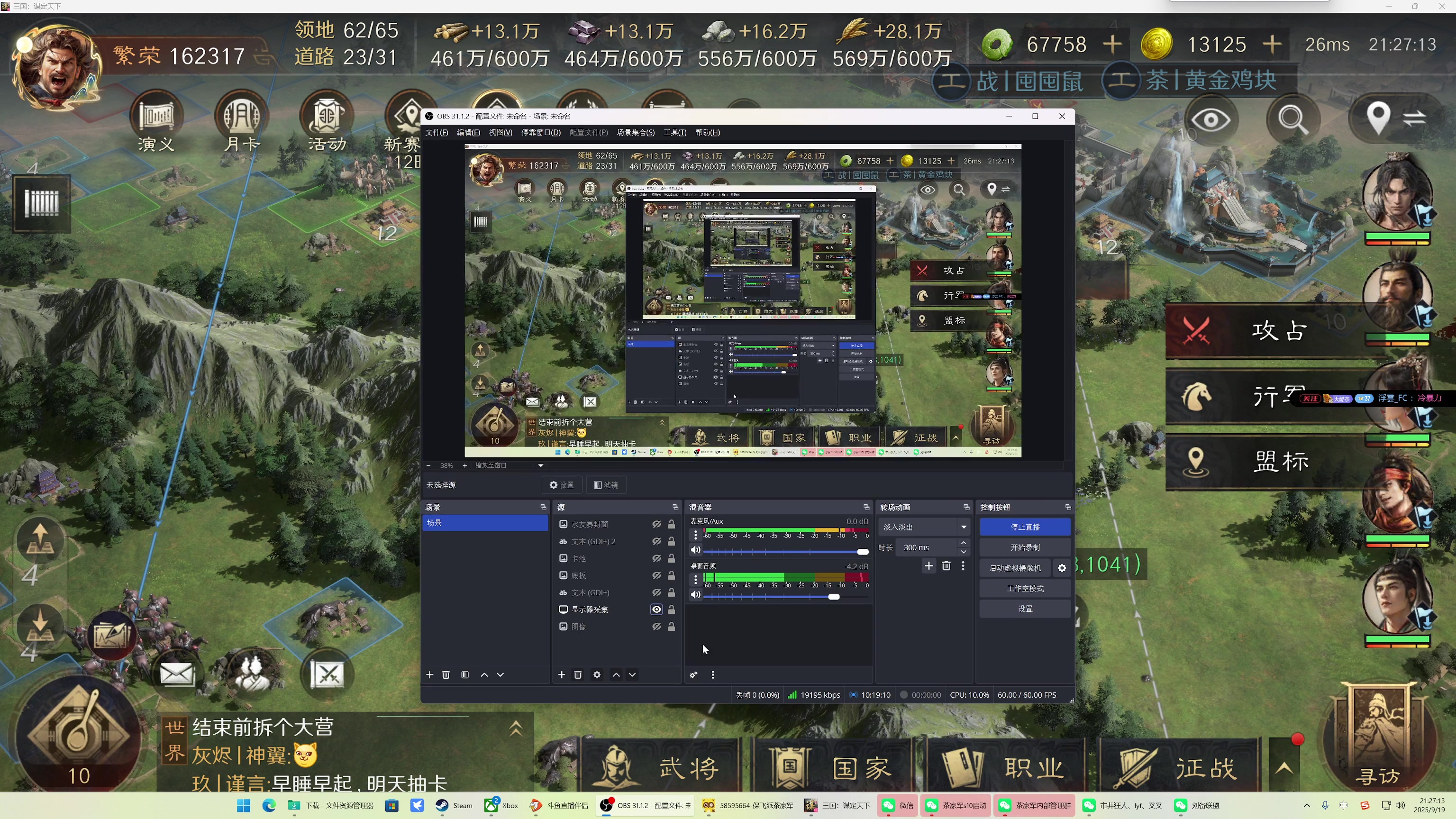Open advanced audio properties gears in mixer
1456x819 pixels.
click(x=693, y=674)
